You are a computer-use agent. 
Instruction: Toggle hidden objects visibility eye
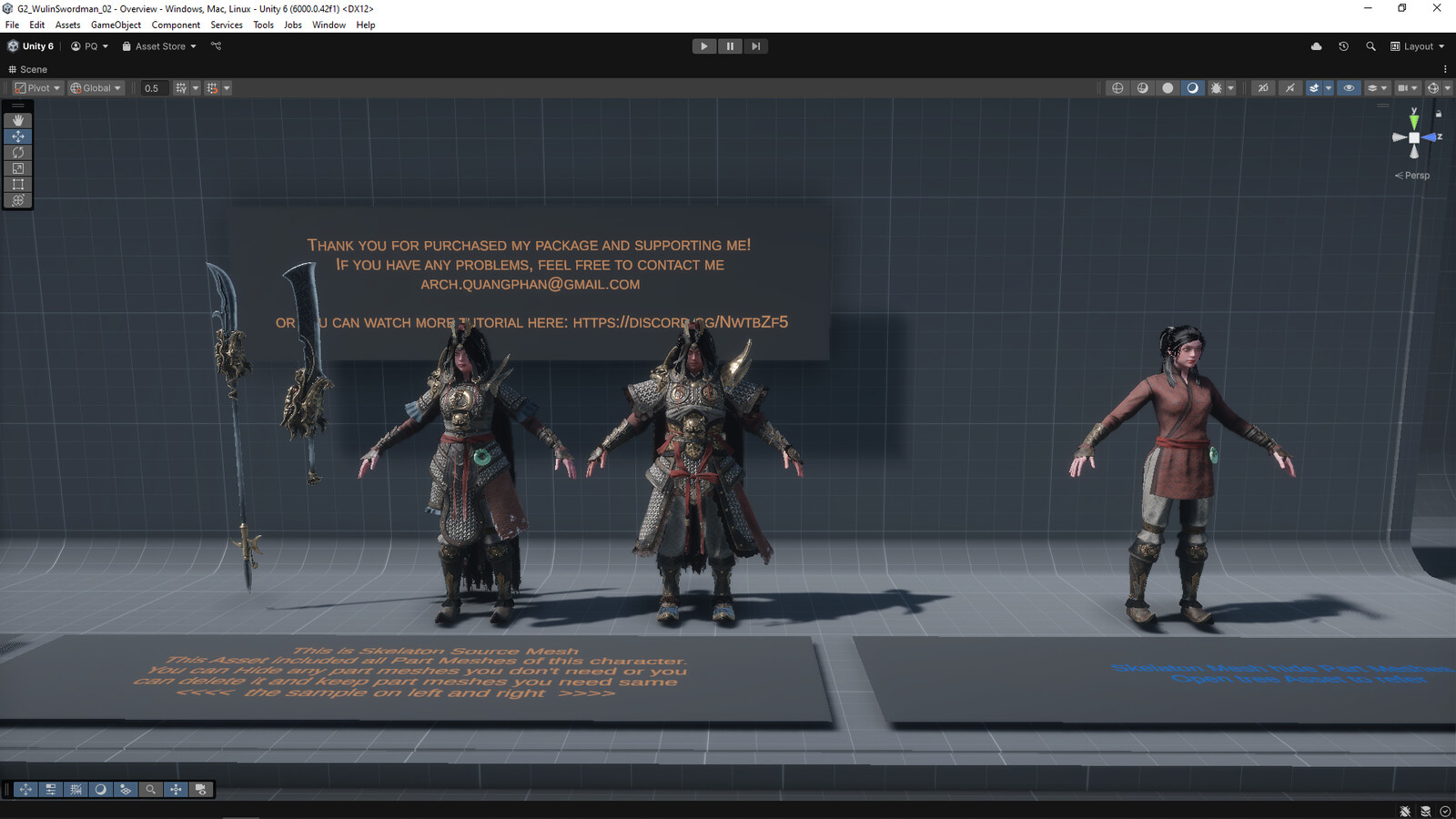[x=1349, y=88]
